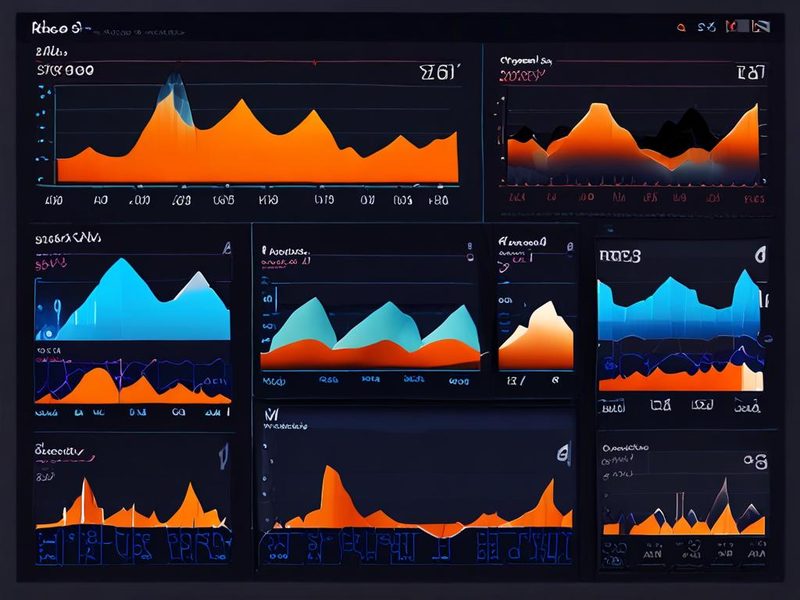Viewport: 800px width, 600px height.
Task: Select the teal and orange three-peak chart
Action: point(370,333)
